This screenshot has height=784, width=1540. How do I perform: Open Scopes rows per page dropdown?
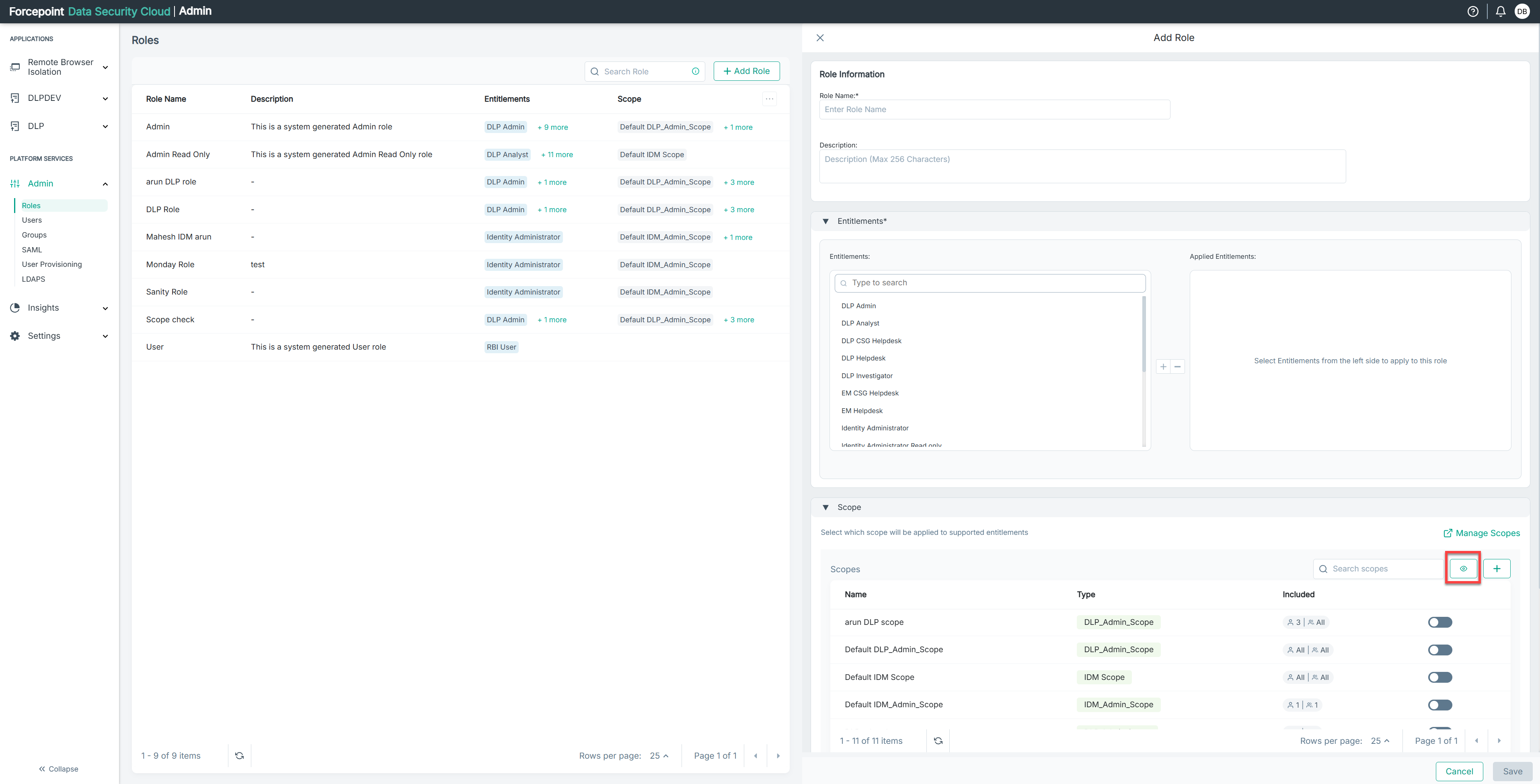pos(1380,740)
